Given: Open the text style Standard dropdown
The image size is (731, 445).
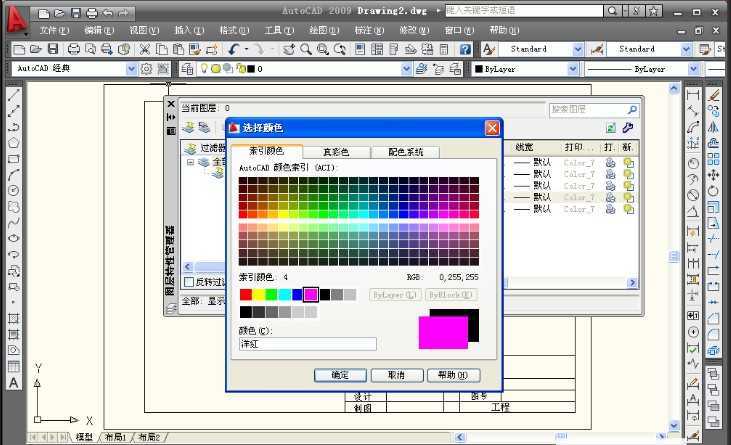Looking at the screenshot, I should [578, 49].
